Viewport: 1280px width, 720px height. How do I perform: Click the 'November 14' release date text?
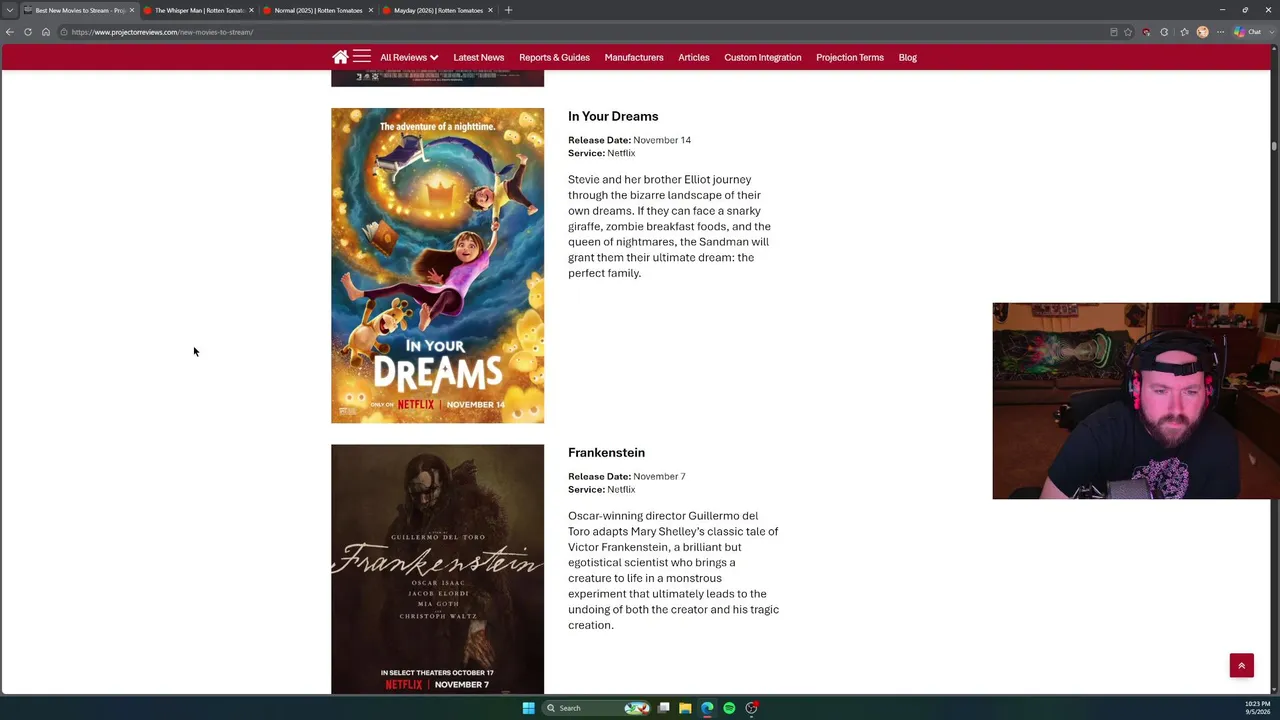[x=662, y=140]
